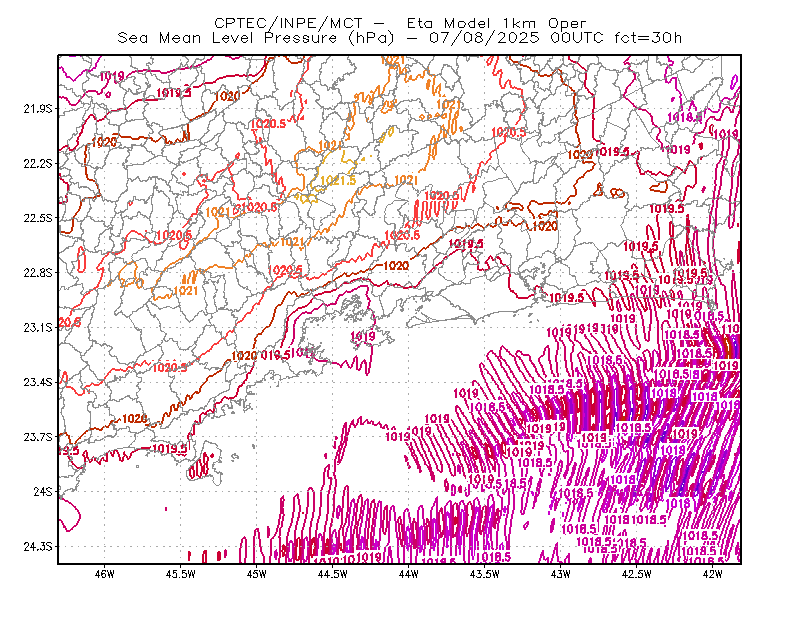Click the 23.1S latitude axis label
This screenshot has height=618, width=800.
38,327
